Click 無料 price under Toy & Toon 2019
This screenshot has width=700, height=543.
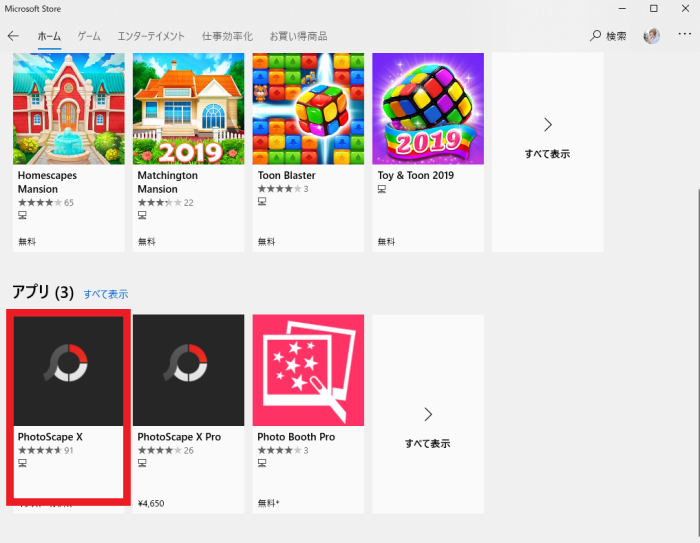click(386, 242)
